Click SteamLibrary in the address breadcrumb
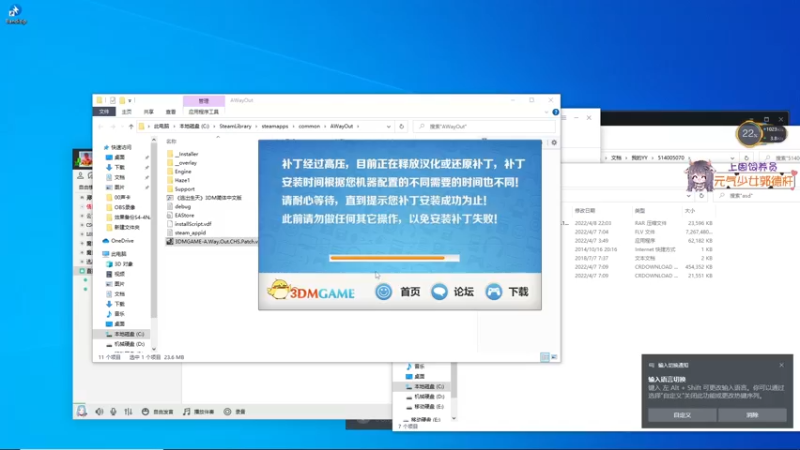800x450 pixels. tap(235, 127)
